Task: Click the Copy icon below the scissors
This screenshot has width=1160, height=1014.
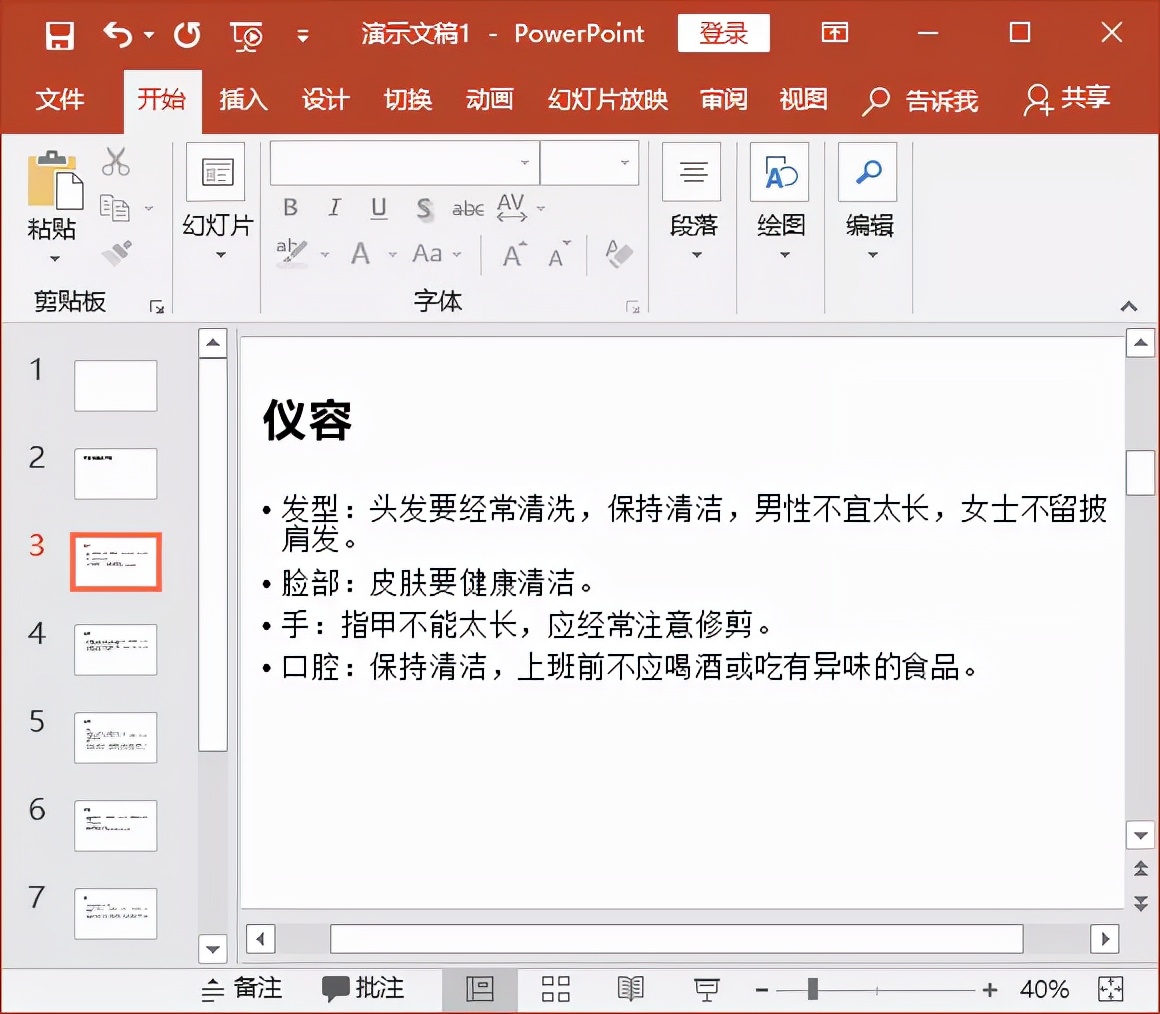Action: click(x=115, y=205)
